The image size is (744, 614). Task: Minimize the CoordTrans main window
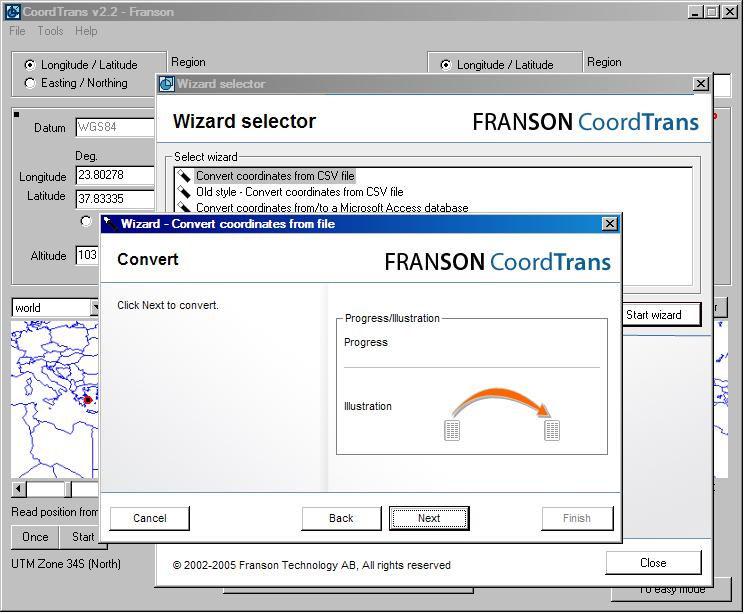(x=695, y=12)
